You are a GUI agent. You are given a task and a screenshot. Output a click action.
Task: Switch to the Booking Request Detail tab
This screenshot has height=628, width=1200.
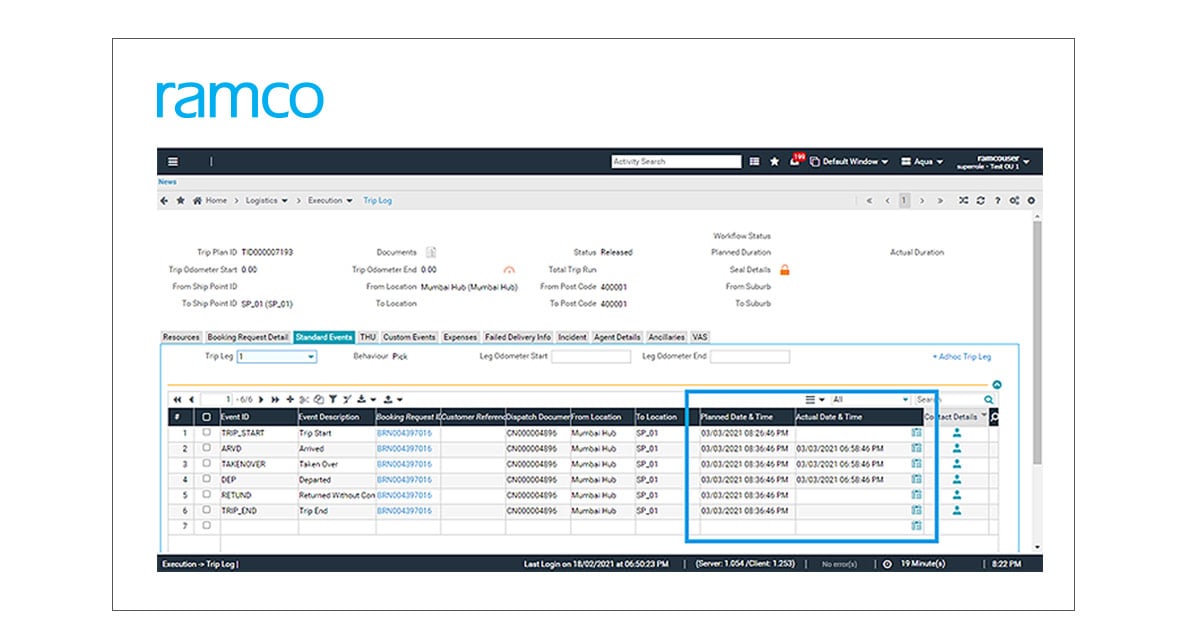pos(248,337)
